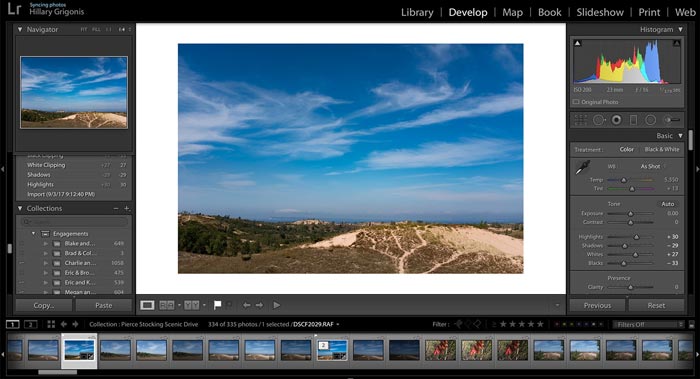Switch to Loupe view in toolbar
Viewport: 700px width, 379px height.
tap(147, 305)
